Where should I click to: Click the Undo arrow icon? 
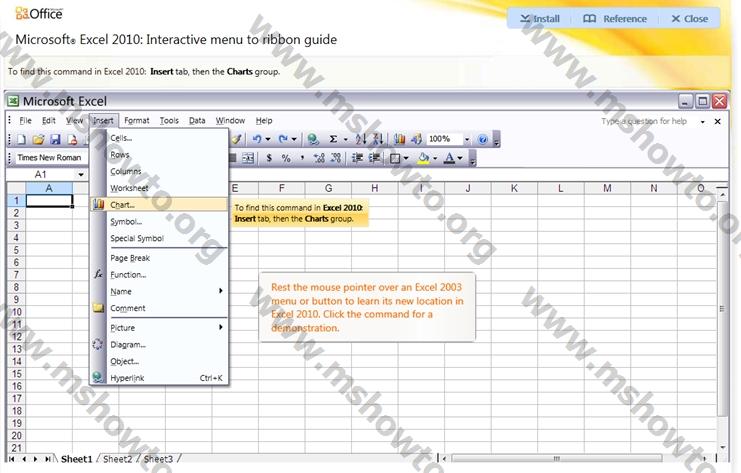point(258,140)
